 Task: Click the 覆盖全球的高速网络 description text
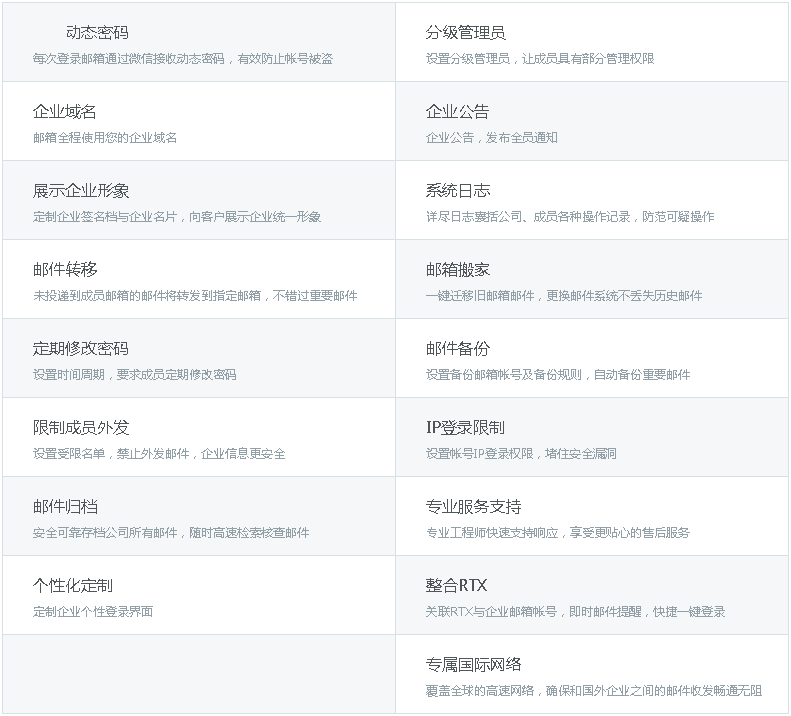pyautogui.click(x=593, y=691)
